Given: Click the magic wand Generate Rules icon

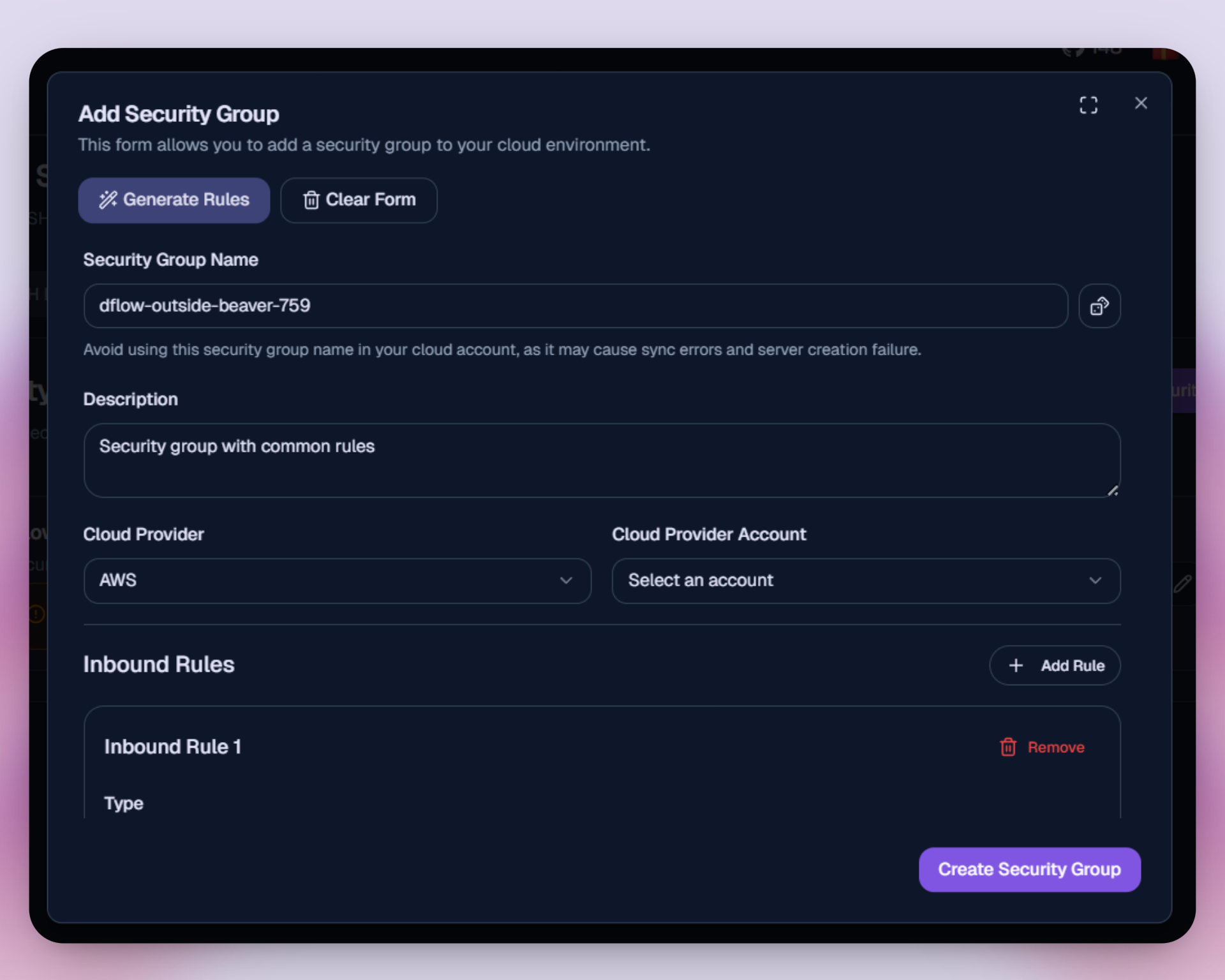Looking at the screenshot, I should [108, 200].
